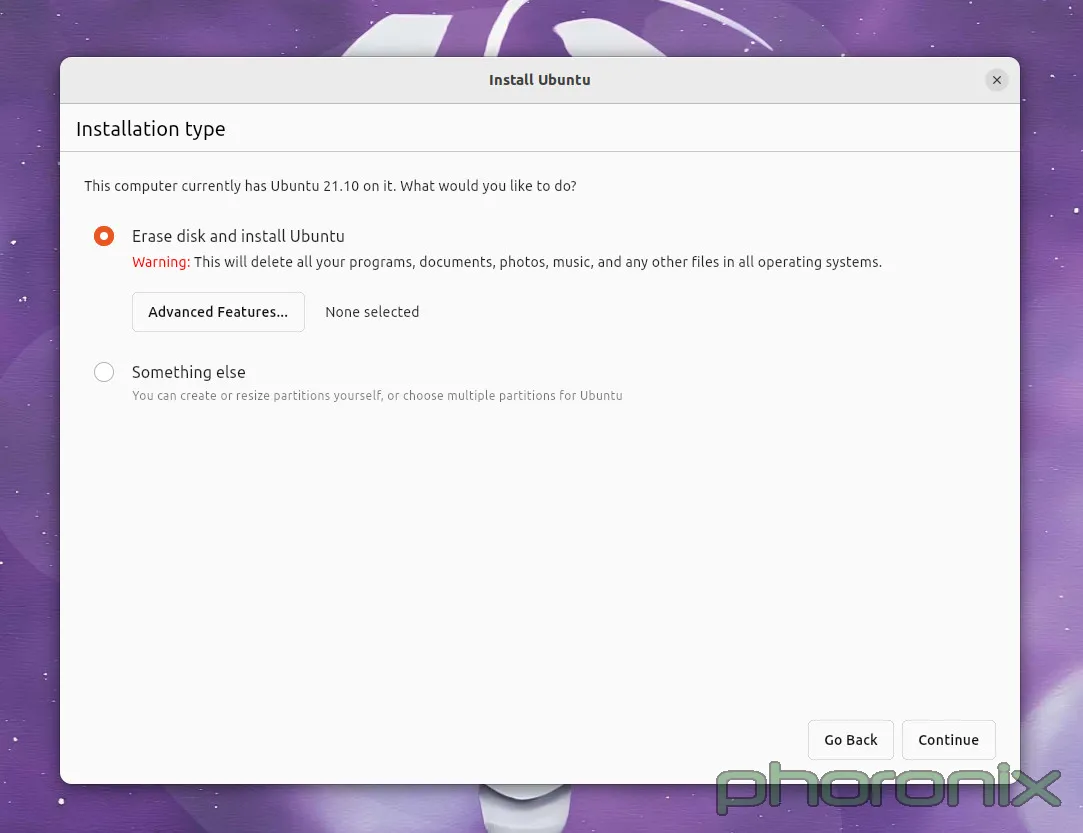Select Erase disk and install Ubuntu option
The height and width of the screenshot is (833, 1083).
coord(104,236)
